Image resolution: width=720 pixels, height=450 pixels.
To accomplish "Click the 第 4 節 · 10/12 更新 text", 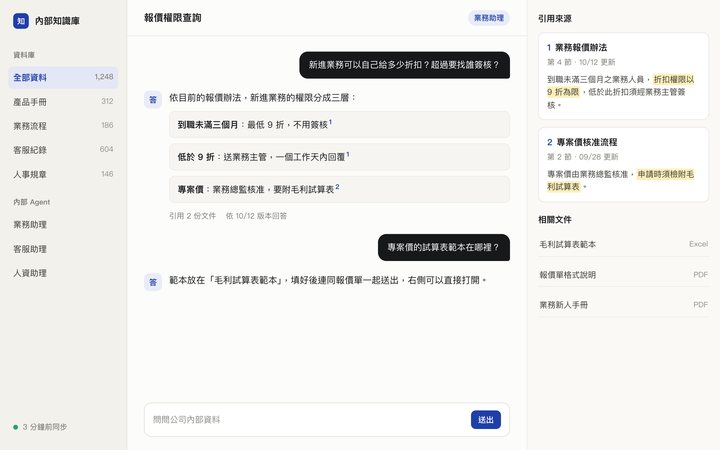I will [581, 62].
